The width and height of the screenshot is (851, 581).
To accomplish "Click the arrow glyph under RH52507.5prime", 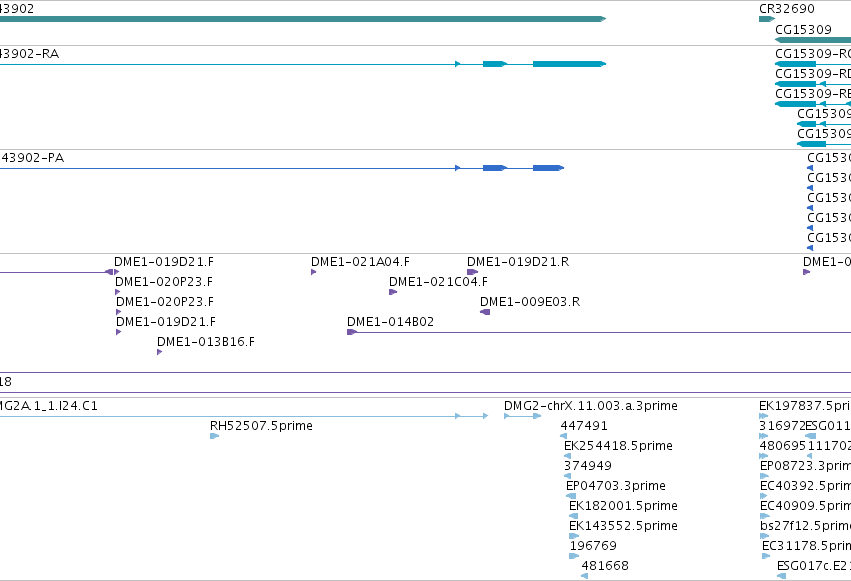I will click(x=214, y=436).
